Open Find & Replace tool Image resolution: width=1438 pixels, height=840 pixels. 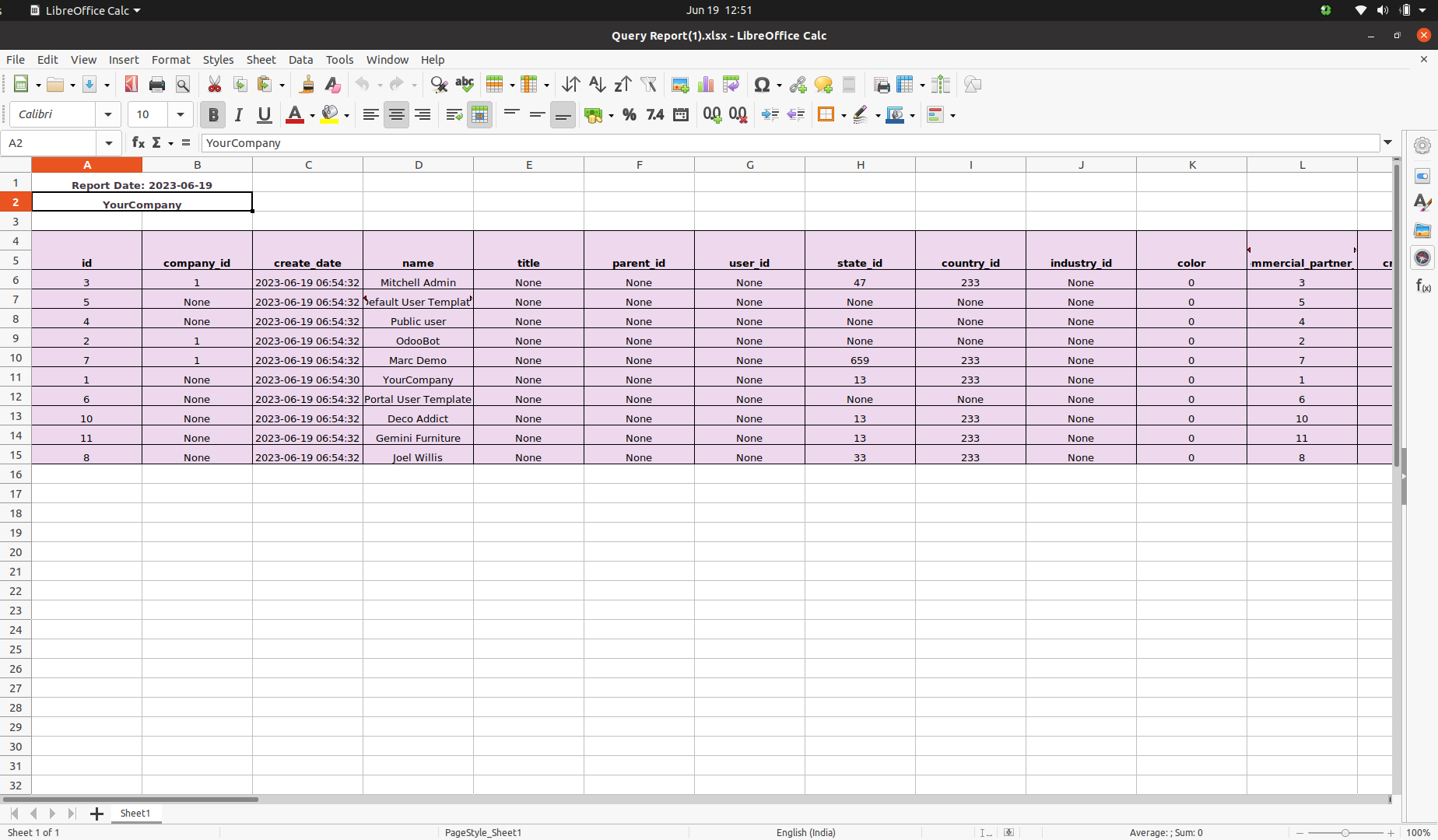[x=439, y=85]
